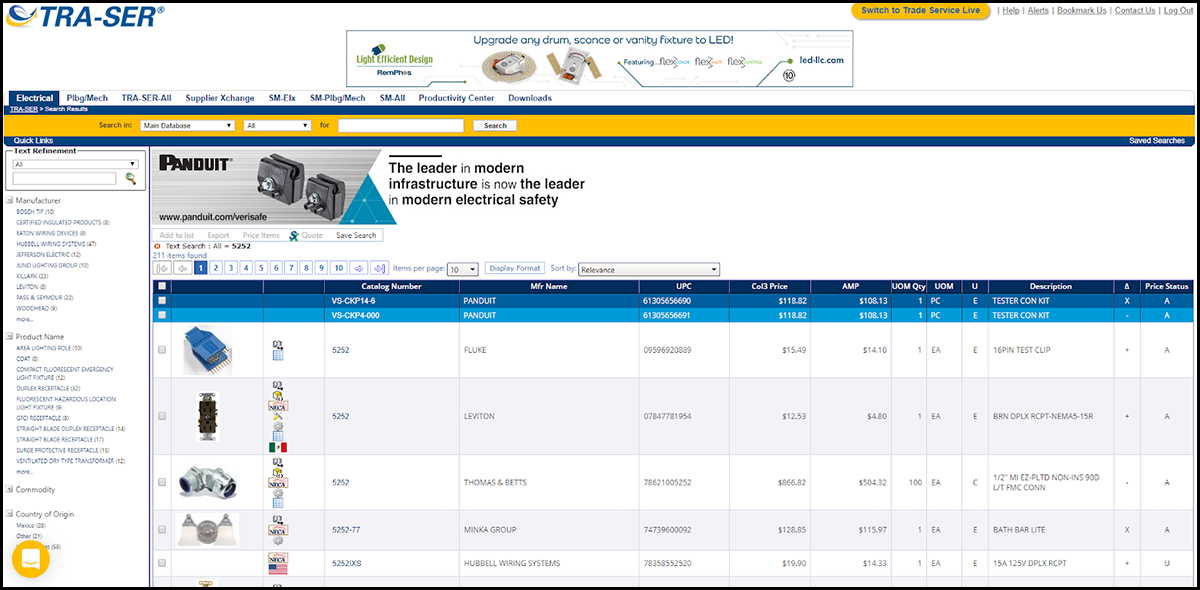
Task: Click the tools icon in the LEVITON row
Action: (278, 416)
